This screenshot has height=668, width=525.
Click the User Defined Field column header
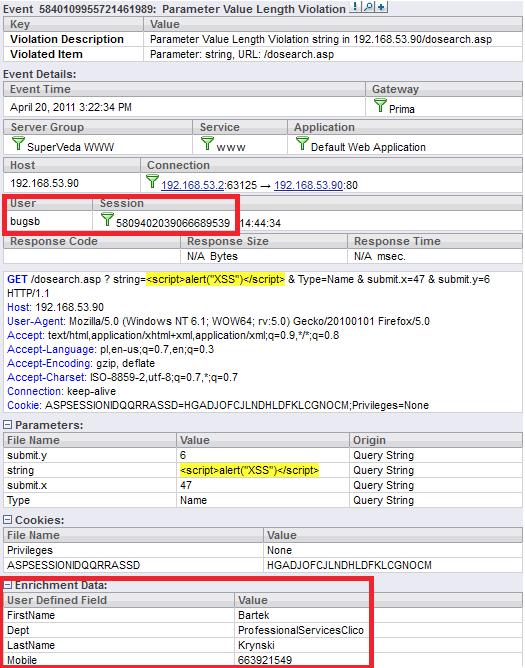pos(119,600)
